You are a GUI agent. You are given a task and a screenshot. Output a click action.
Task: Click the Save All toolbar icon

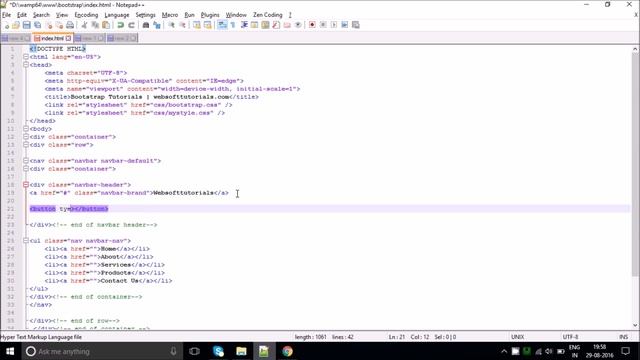coord(38,25)
